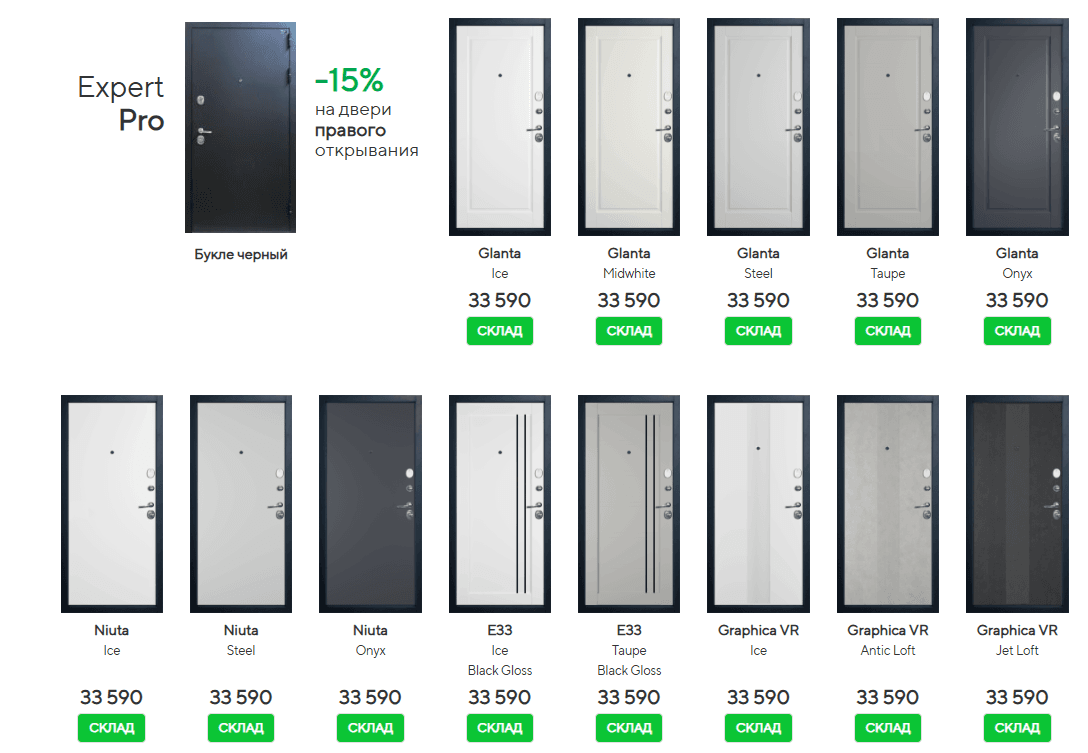
Task: Click СКЛАД button below Niuta Ice
Action: (112, 728)
